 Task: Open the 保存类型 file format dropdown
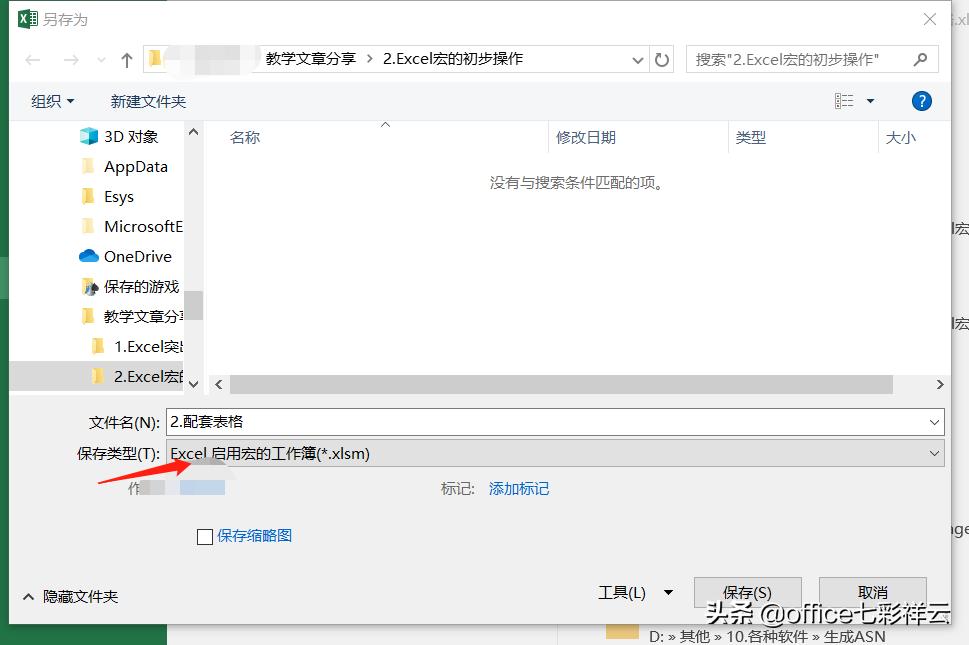pos(934,453)
